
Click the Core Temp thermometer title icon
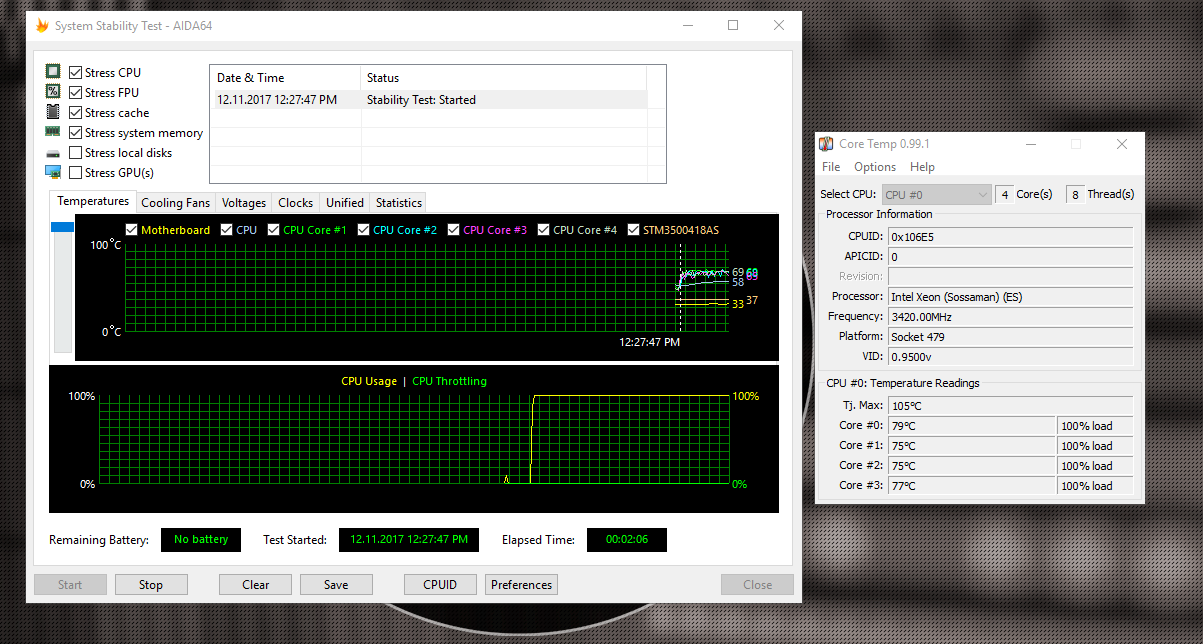(826, 144)
